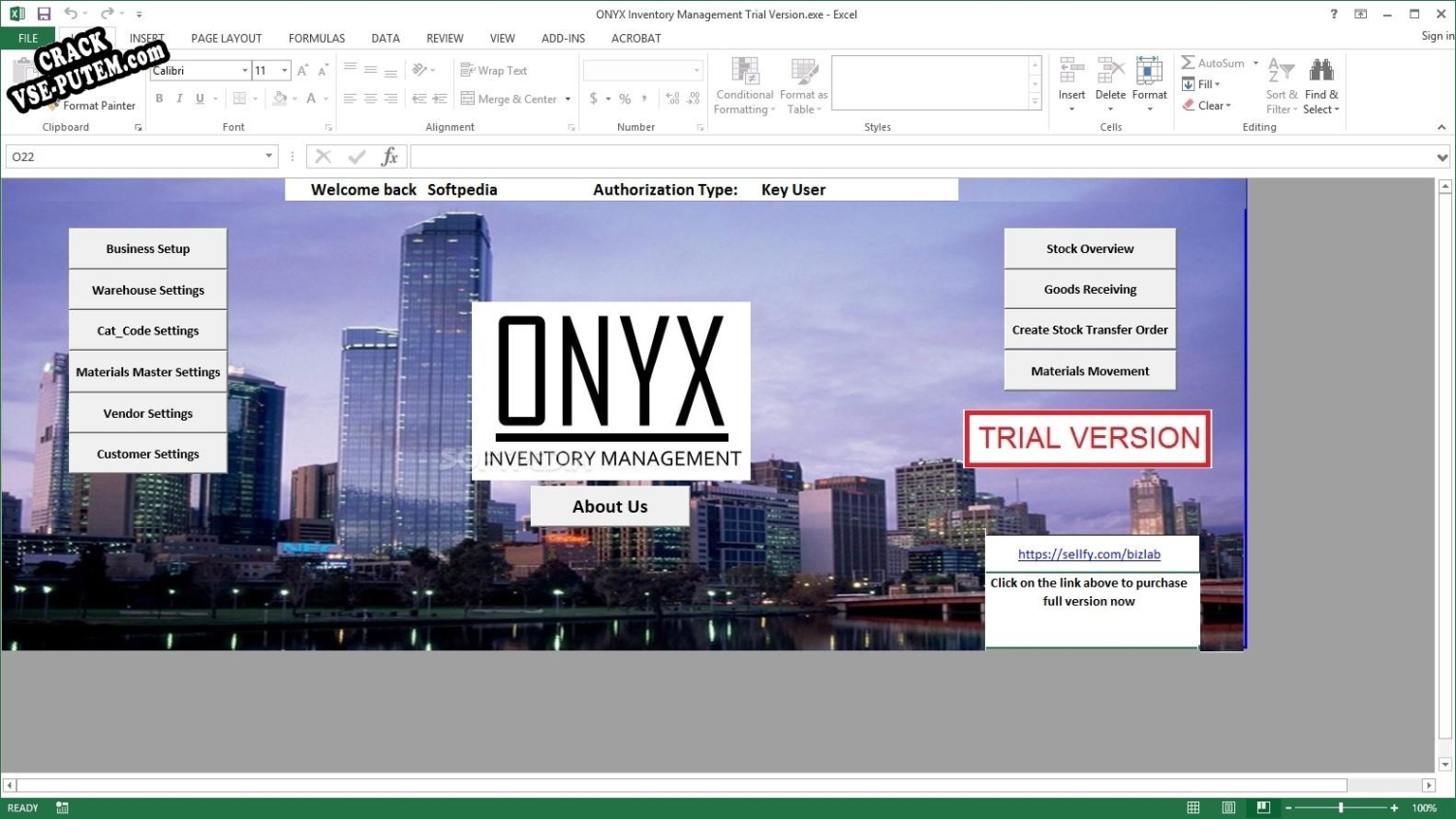This screenshot has height=819, width=1456.
Task: Toggle Italic formatting
Action: pos(179,99)
